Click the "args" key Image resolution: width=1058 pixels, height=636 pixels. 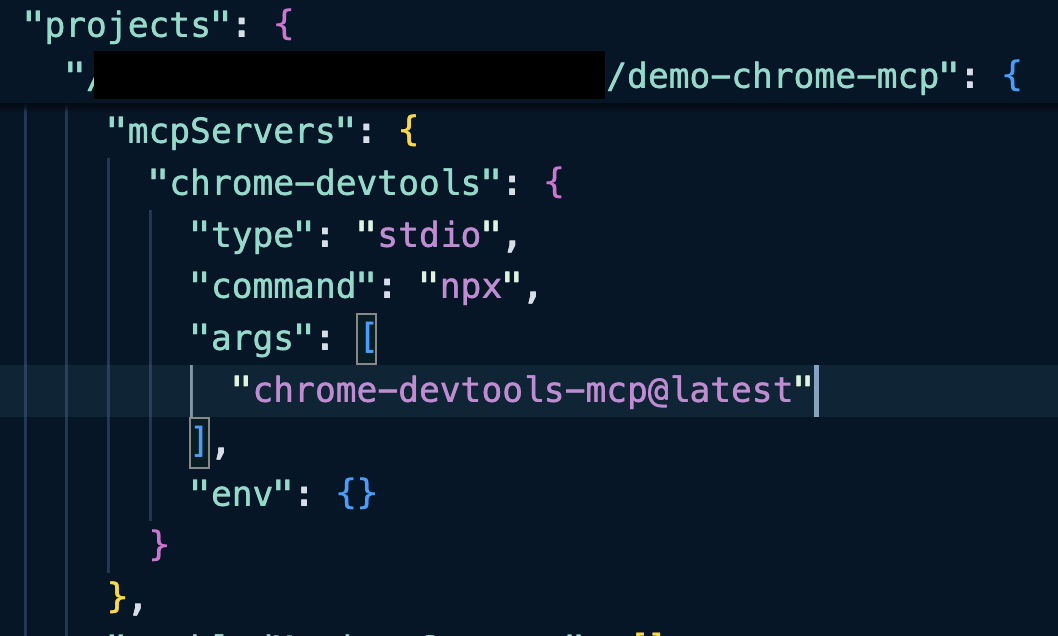(x=252, y=338)
